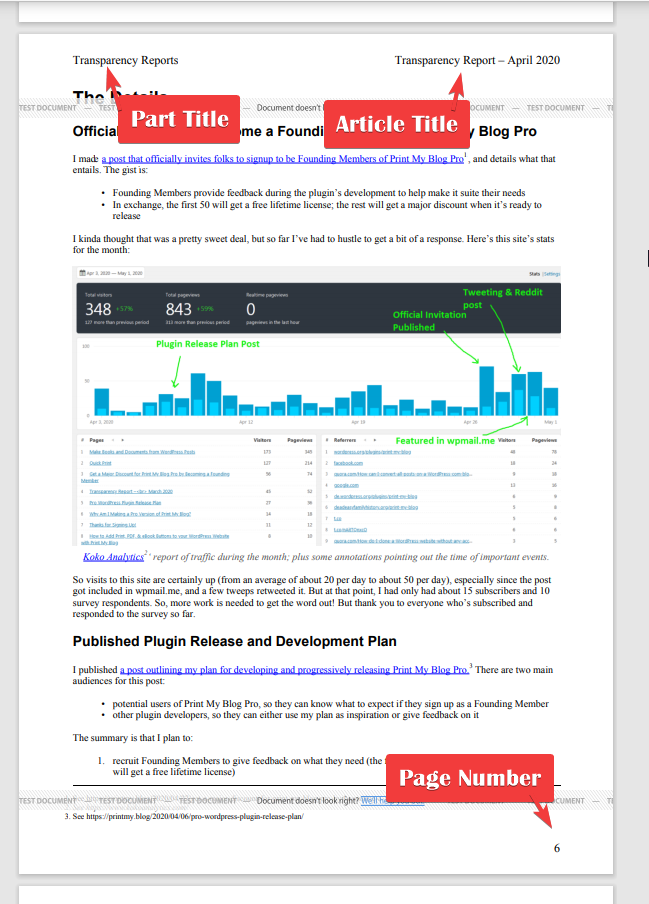Click the Total pageviews value 843

pyautogui.click(x=179, y=310)
